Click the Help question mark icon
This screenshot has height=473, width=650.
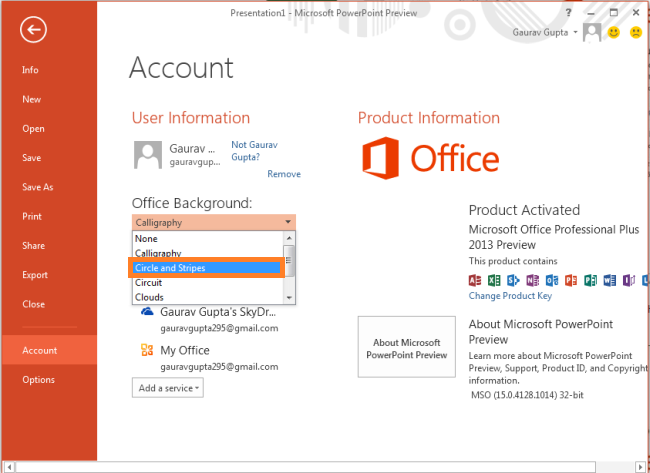569,11
